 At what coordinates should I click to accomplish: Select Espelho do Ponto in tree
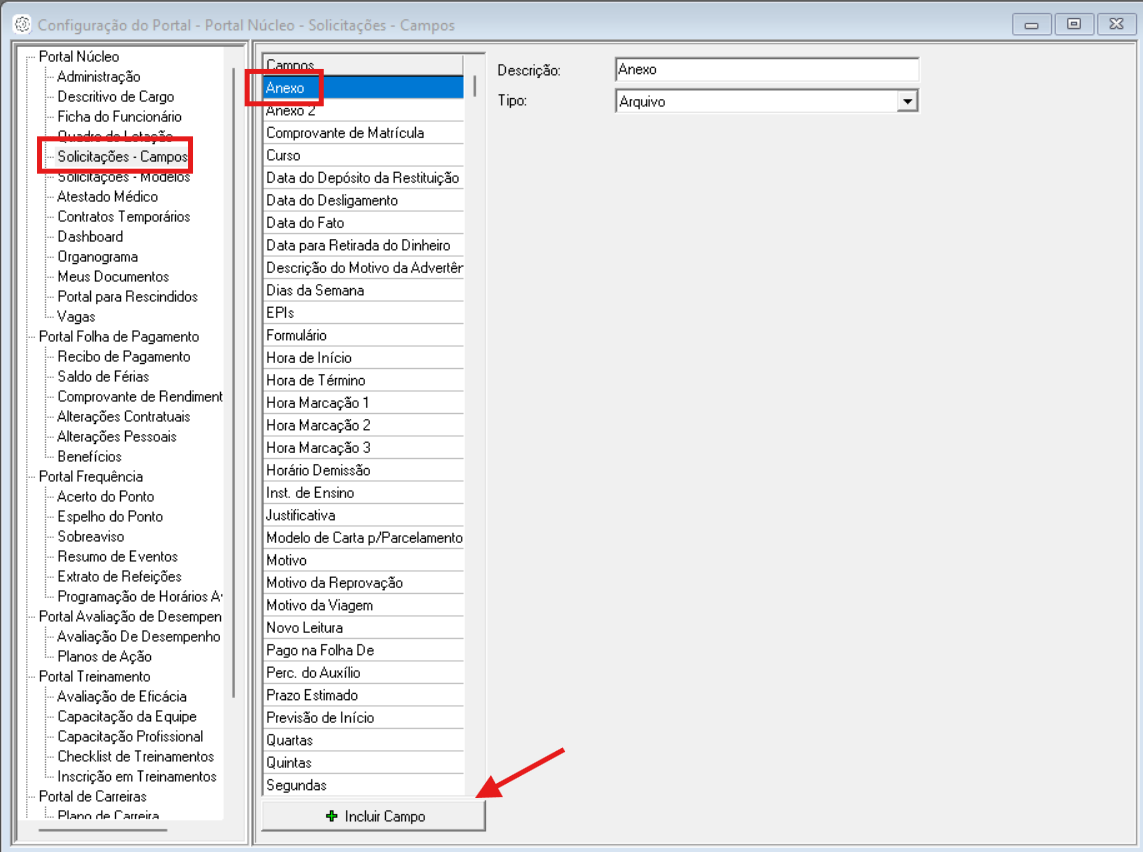[110, 517]
